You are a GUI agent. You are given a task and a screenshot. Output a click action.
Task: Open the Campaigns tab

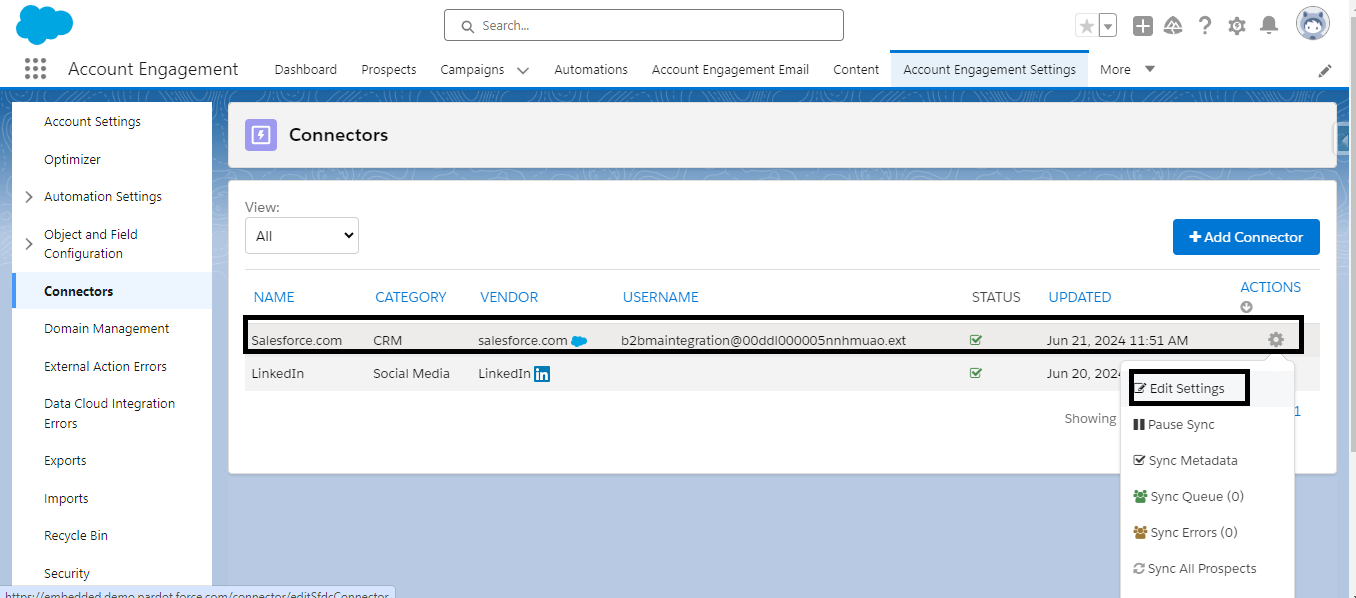pos(472,70)
